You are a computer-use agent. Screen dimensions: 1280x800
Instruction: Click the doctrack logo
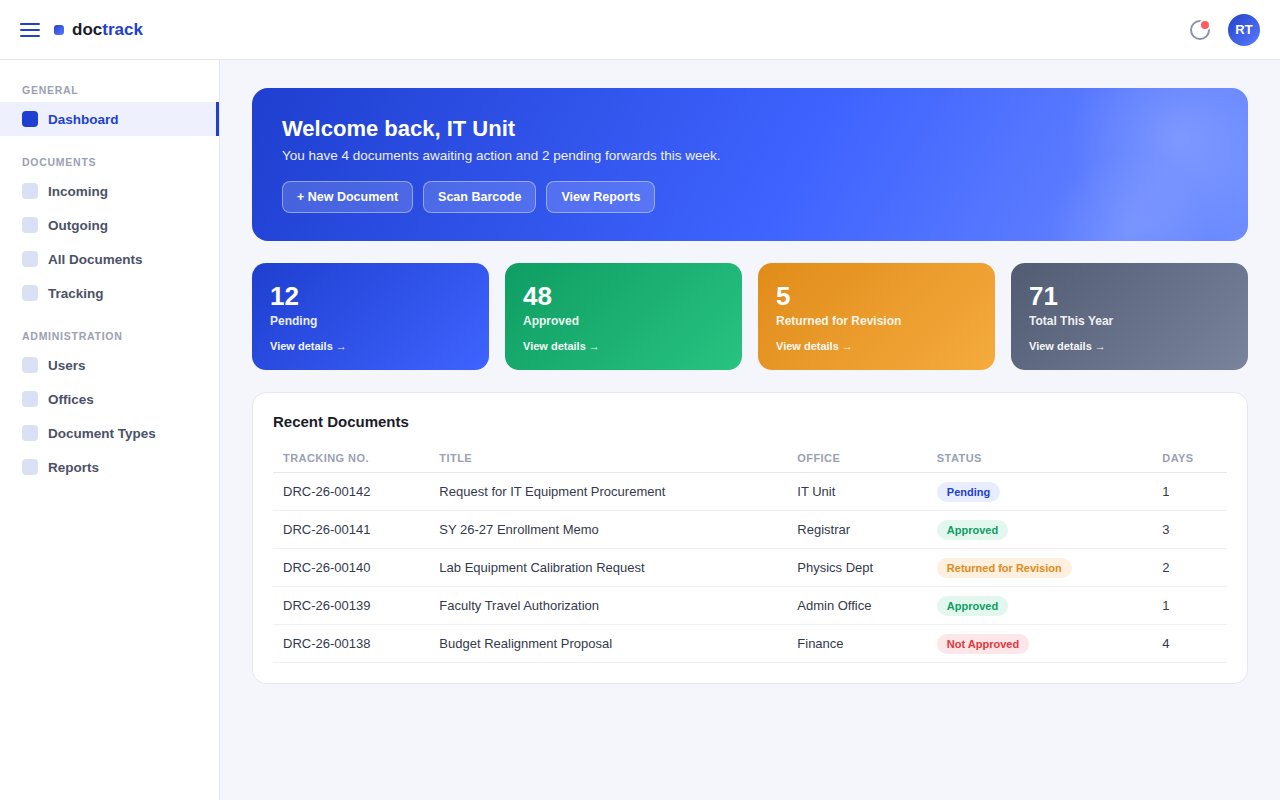[98, 30]
